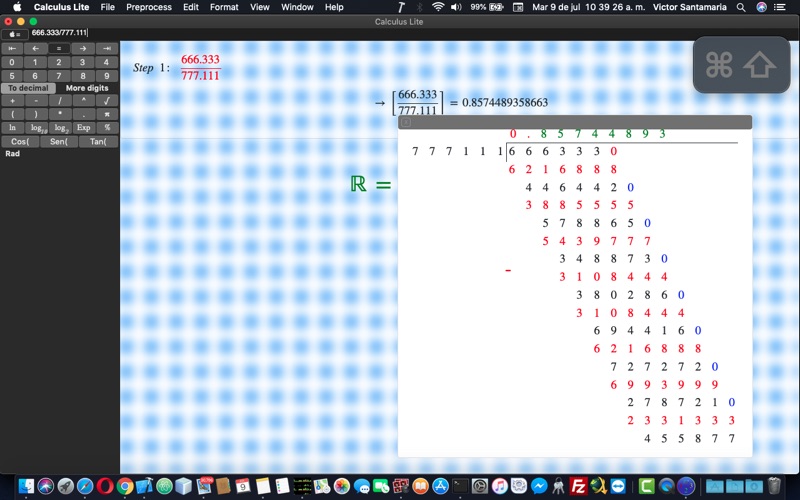
Task: Click the battery status indicator
Action: [x=487, y=7]
